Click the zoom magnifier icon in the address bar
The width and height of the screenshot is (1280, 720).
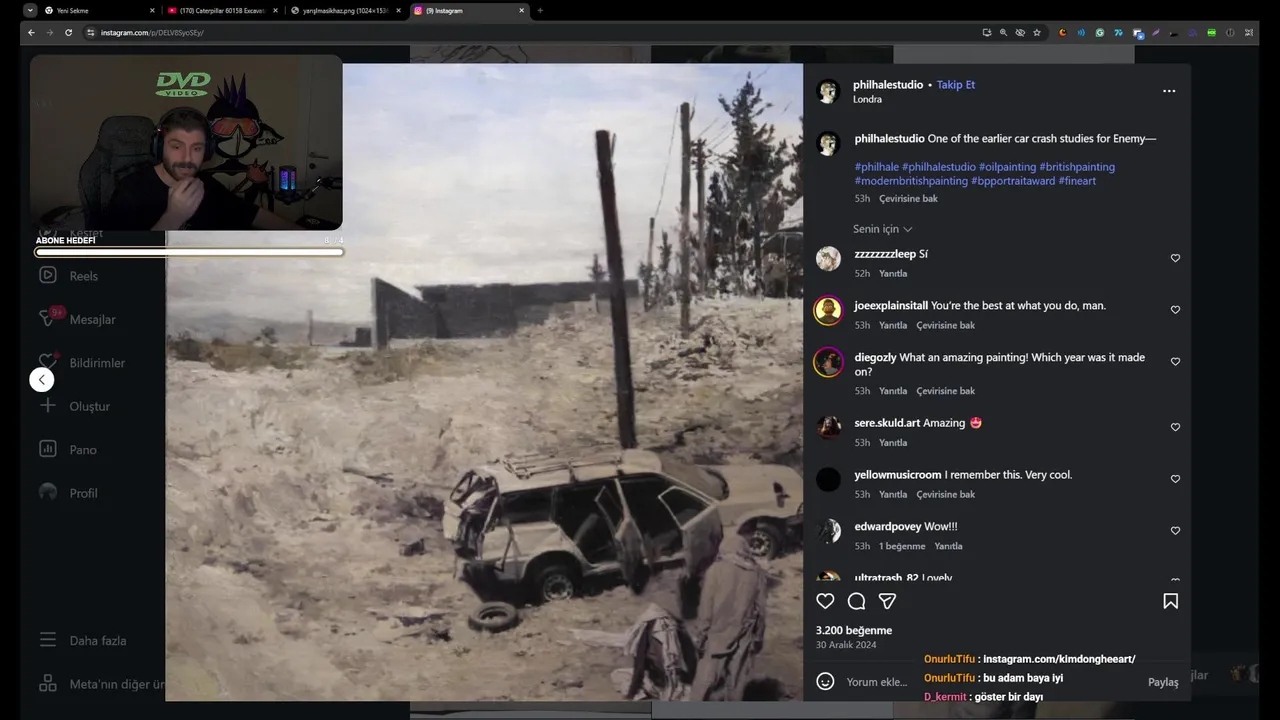tap(1003, 32)
